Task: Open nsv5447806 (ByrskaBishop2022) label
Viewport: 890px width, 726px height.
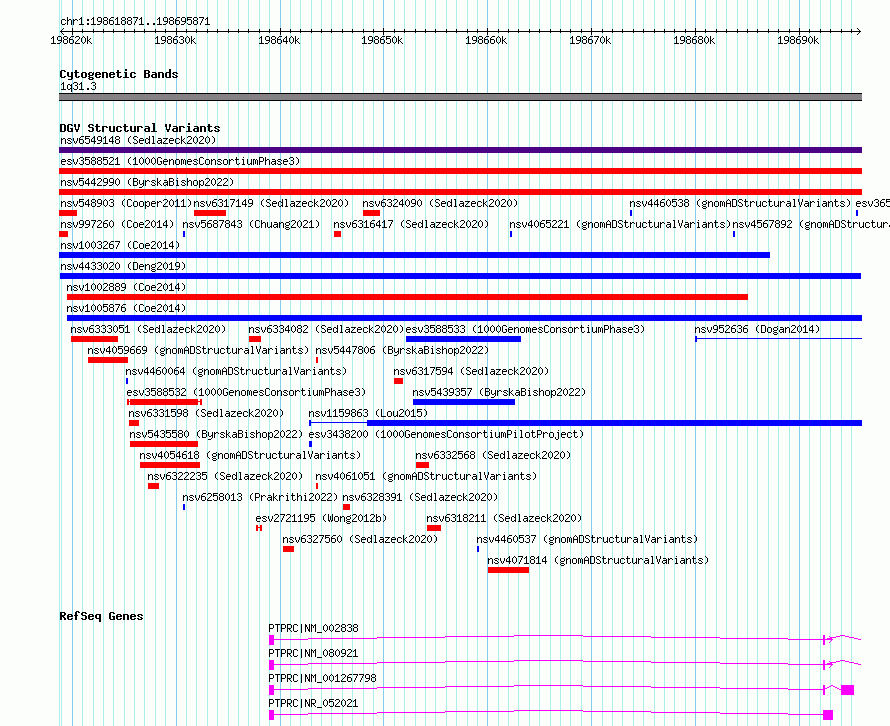Action: (x=402, y=350)
